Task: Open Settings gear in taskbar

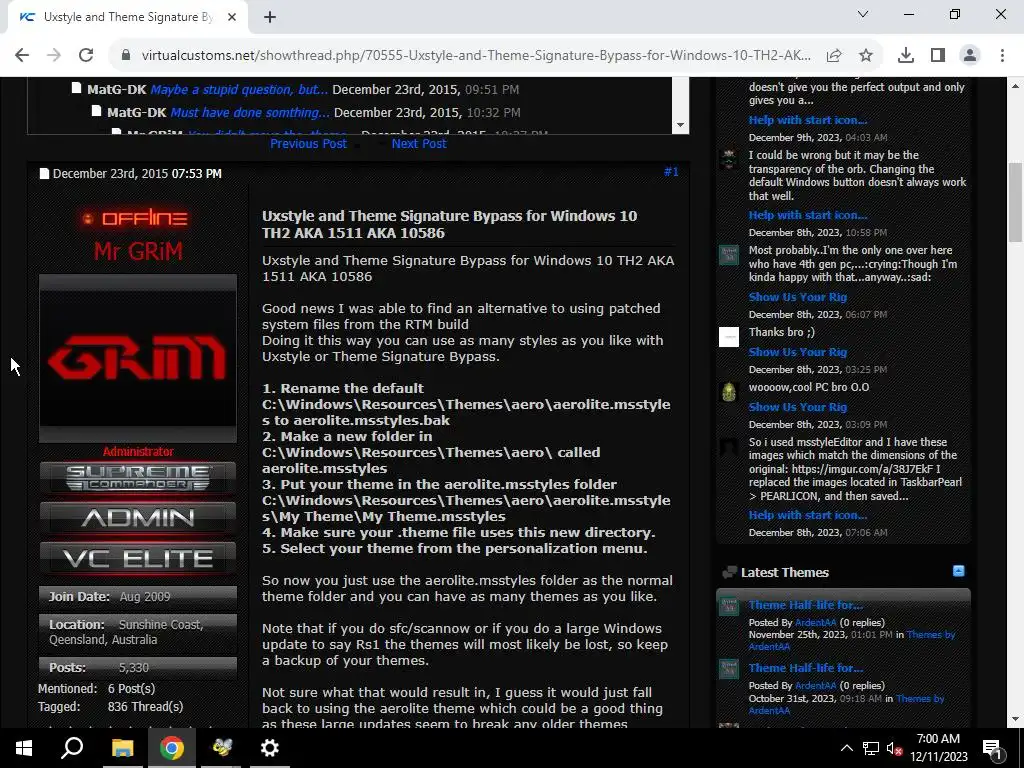Action: click(x=270, y=748)
